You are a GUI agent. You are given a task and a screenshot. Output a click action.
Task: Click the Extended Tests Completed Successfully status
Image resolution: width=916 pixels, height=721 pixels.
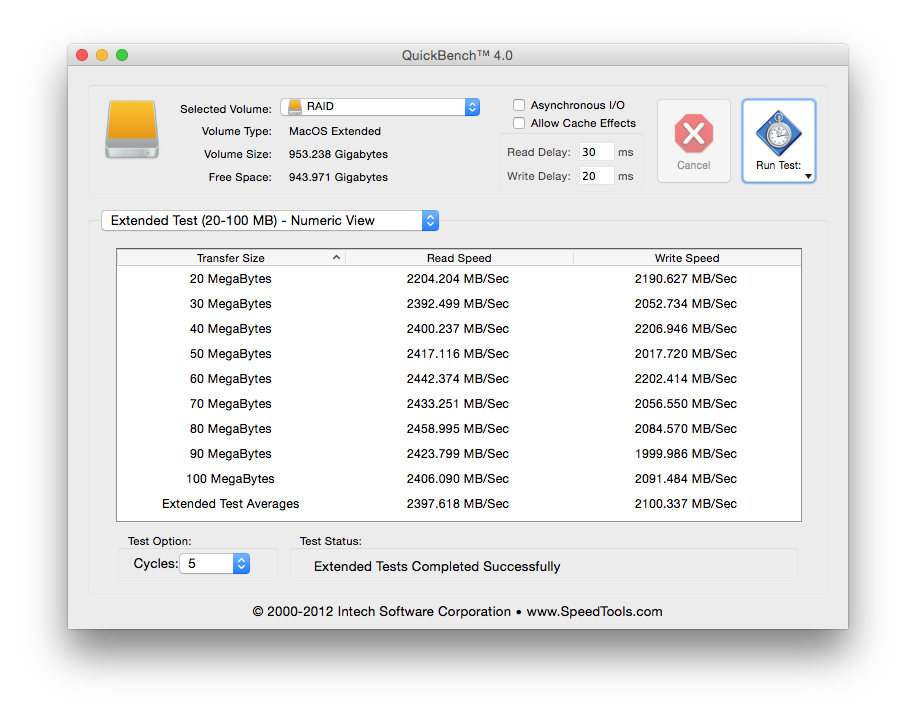pyautogui.click(x=437, y=566)
